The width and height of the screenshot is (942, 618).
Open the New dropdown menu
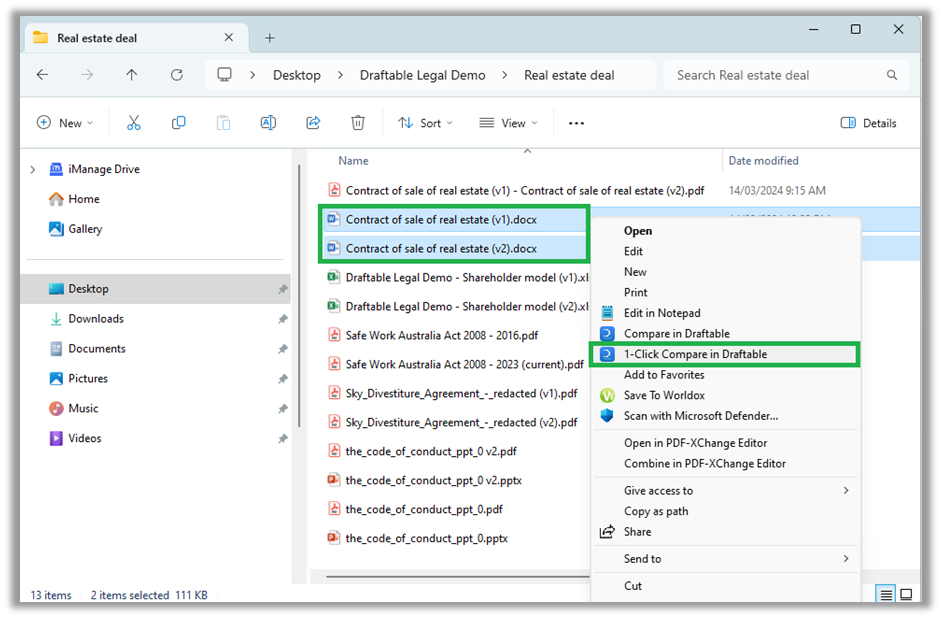tap(64, 122)
